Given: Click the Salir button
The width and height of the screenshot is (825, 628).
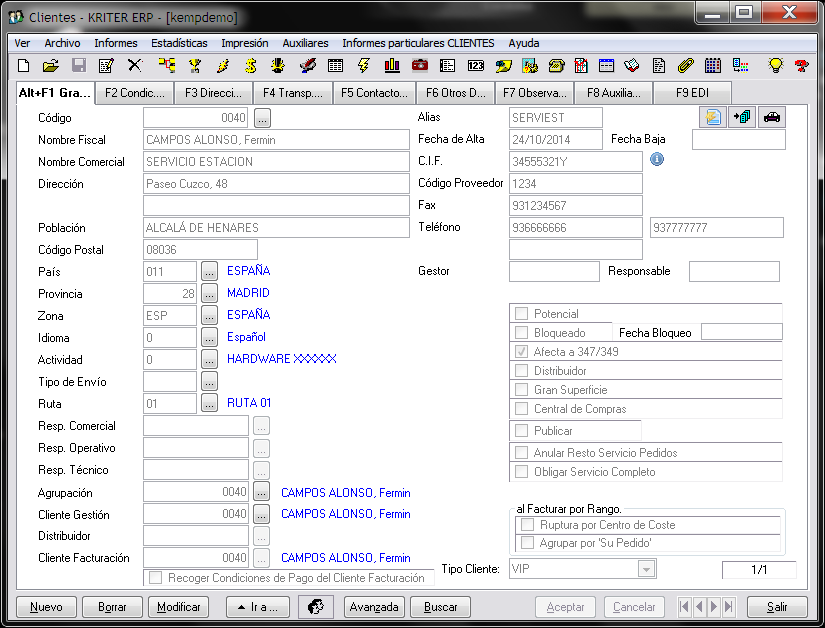Looking at the screenshot, I should [777, 607].
